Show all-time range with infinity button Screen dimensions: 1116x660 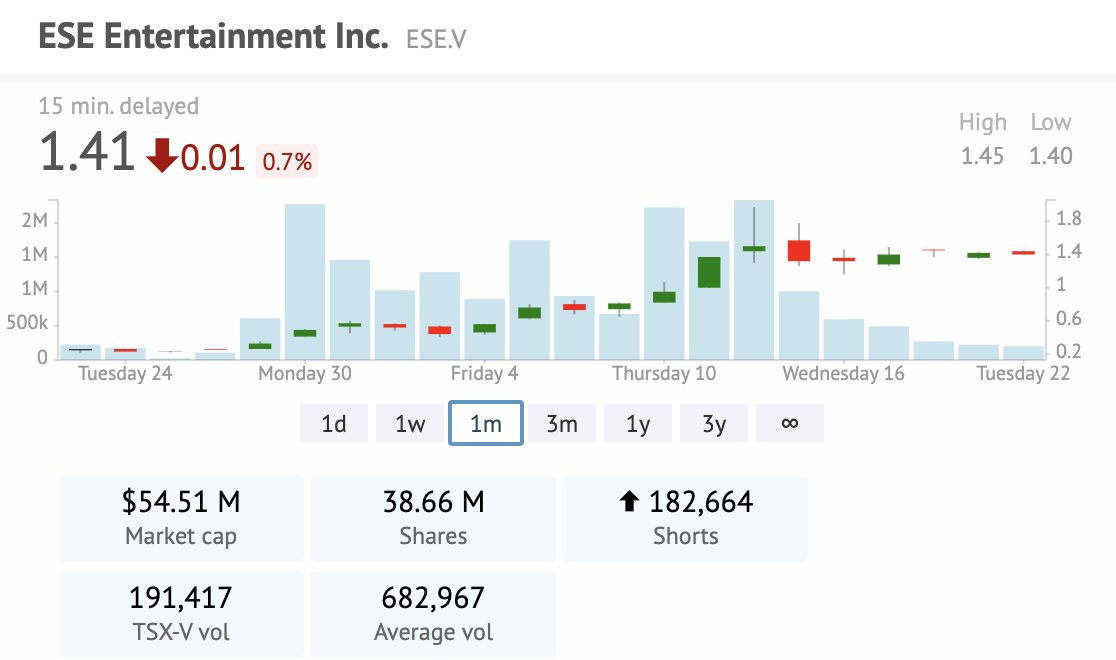point(790,424)
